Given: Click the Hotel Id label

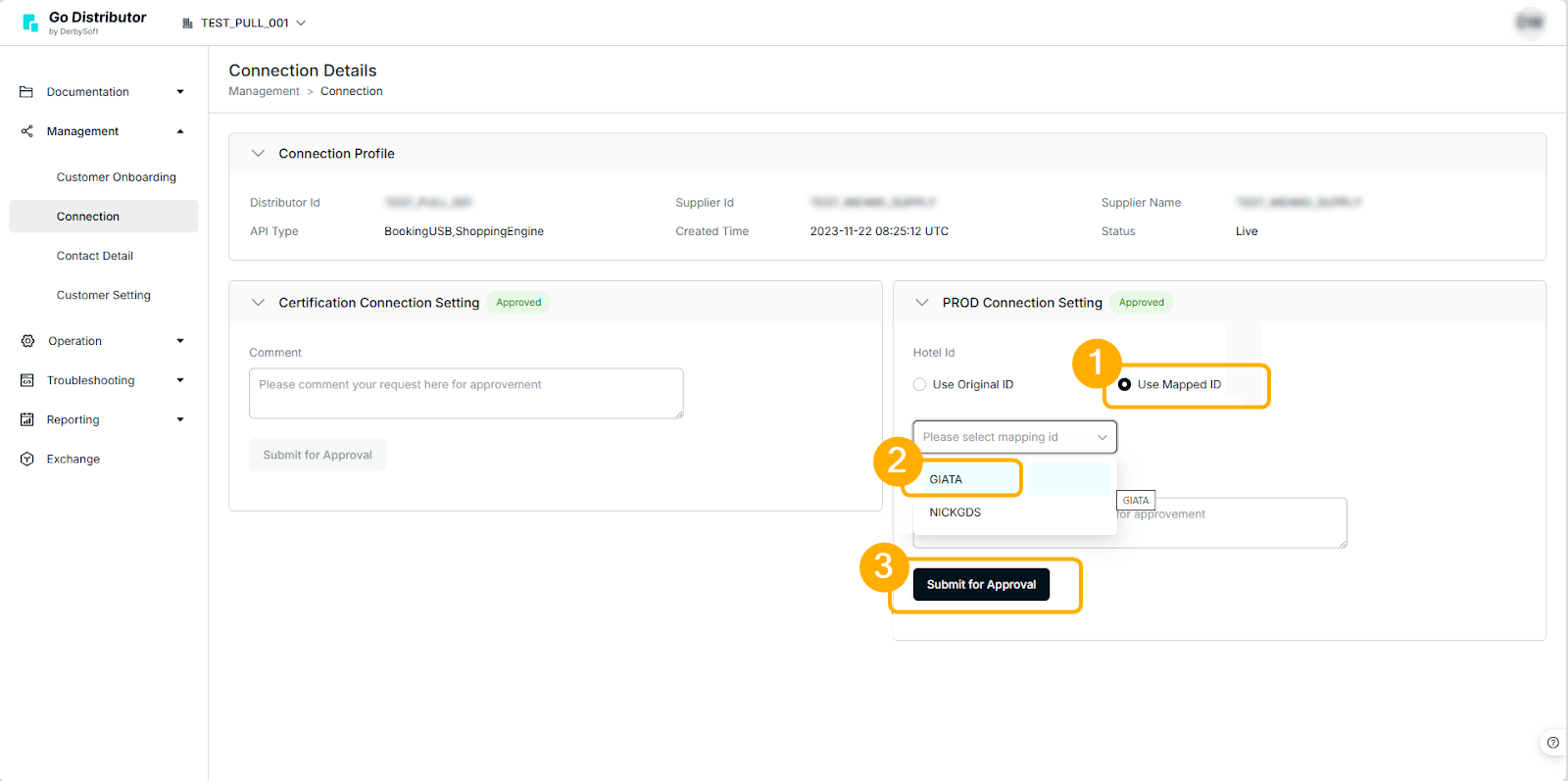Looking at the screenshot, I should 934,353.
